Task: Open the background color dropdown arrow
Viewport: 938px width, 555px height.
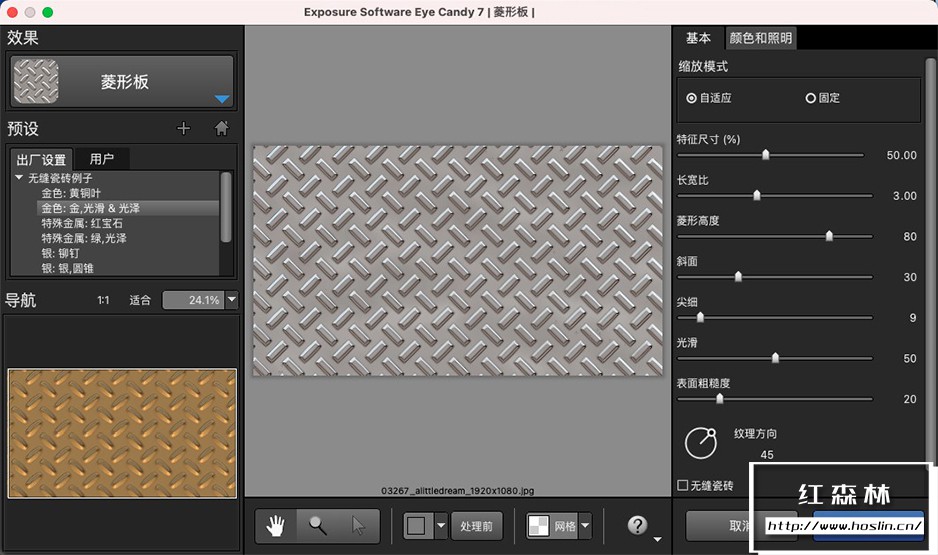Action: (x=441, y=526)
